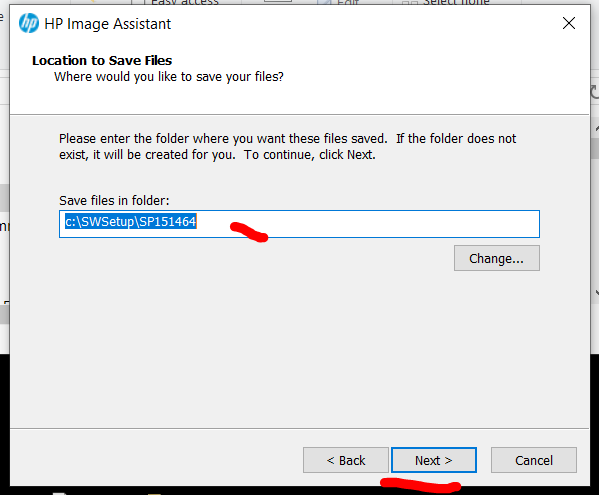The image size is (599, 495).
Task: Click the HP logo in the title bar
Action: point(29,23)
